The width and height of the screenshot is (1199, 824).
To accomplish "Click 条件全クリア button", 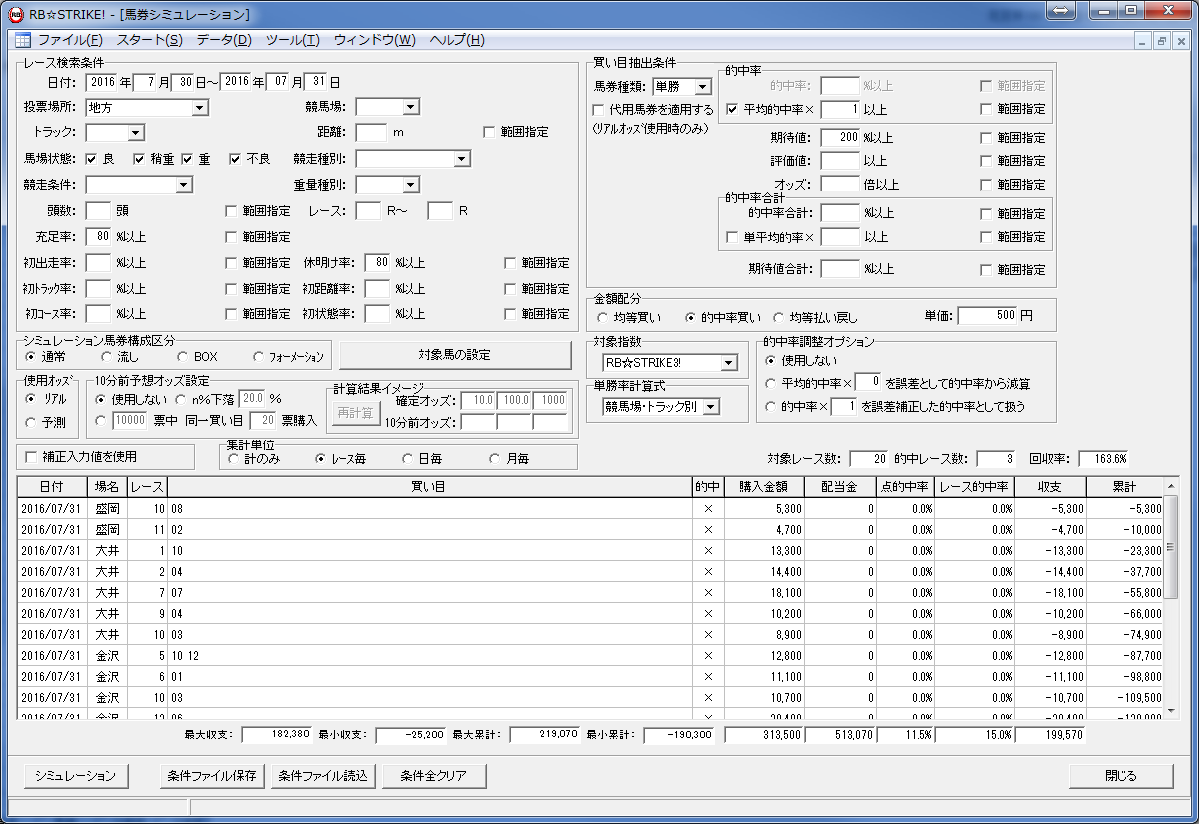I will click(434, 776).
